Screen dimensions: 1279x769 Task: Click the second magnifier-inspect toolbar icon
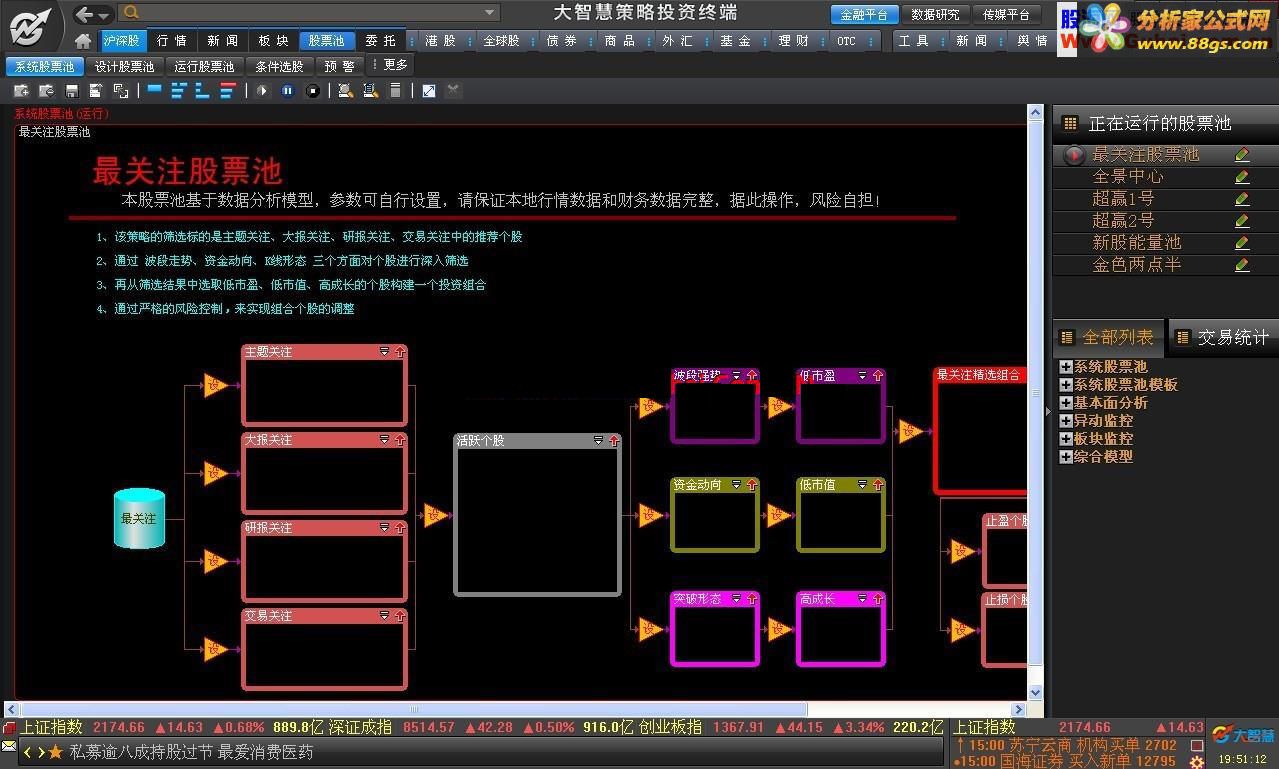(370, 91)
